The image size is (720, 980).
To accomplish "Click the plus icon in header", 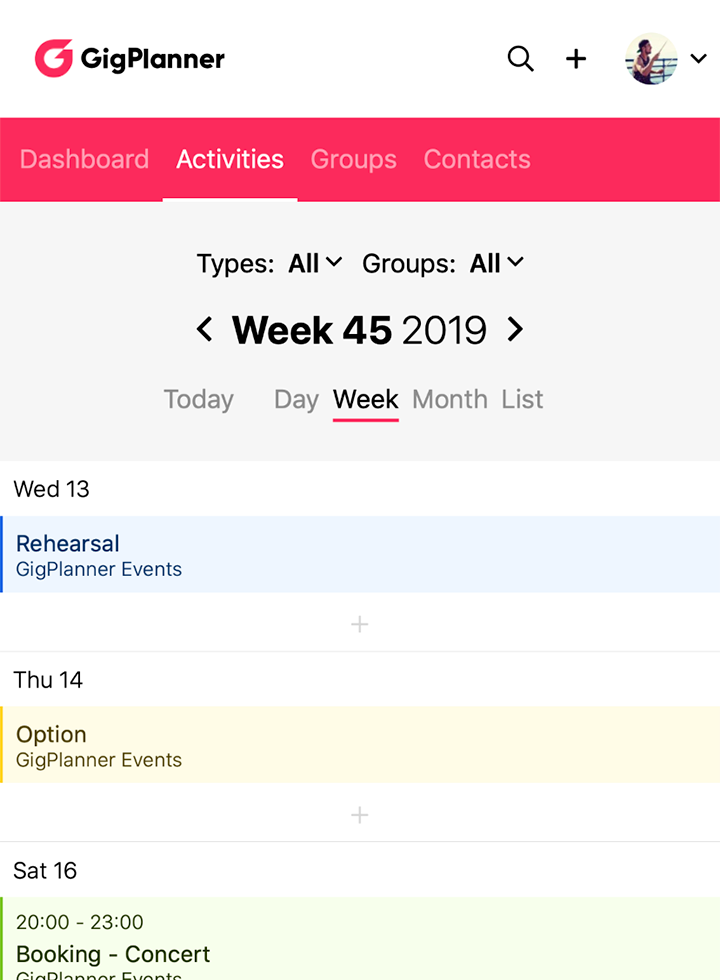I will click(x=576, y=59).
